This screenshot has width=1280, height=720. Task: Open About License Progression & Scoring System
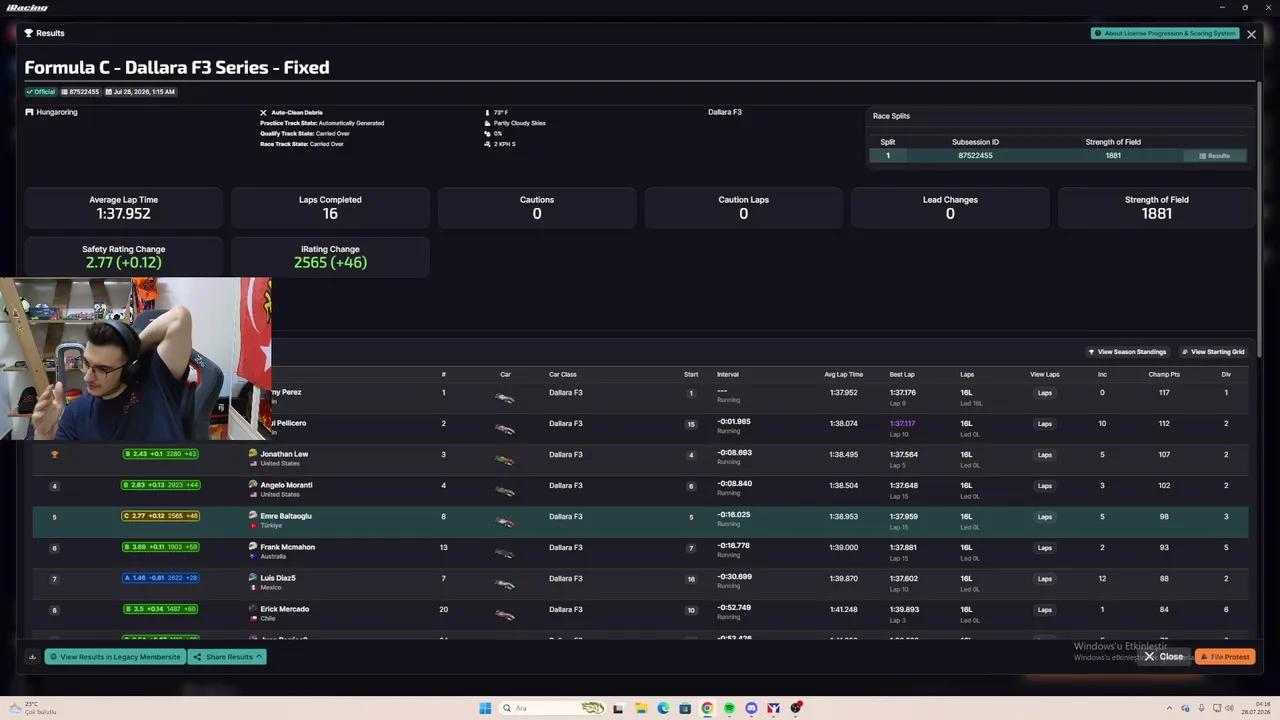click(x=1165, y=33)
